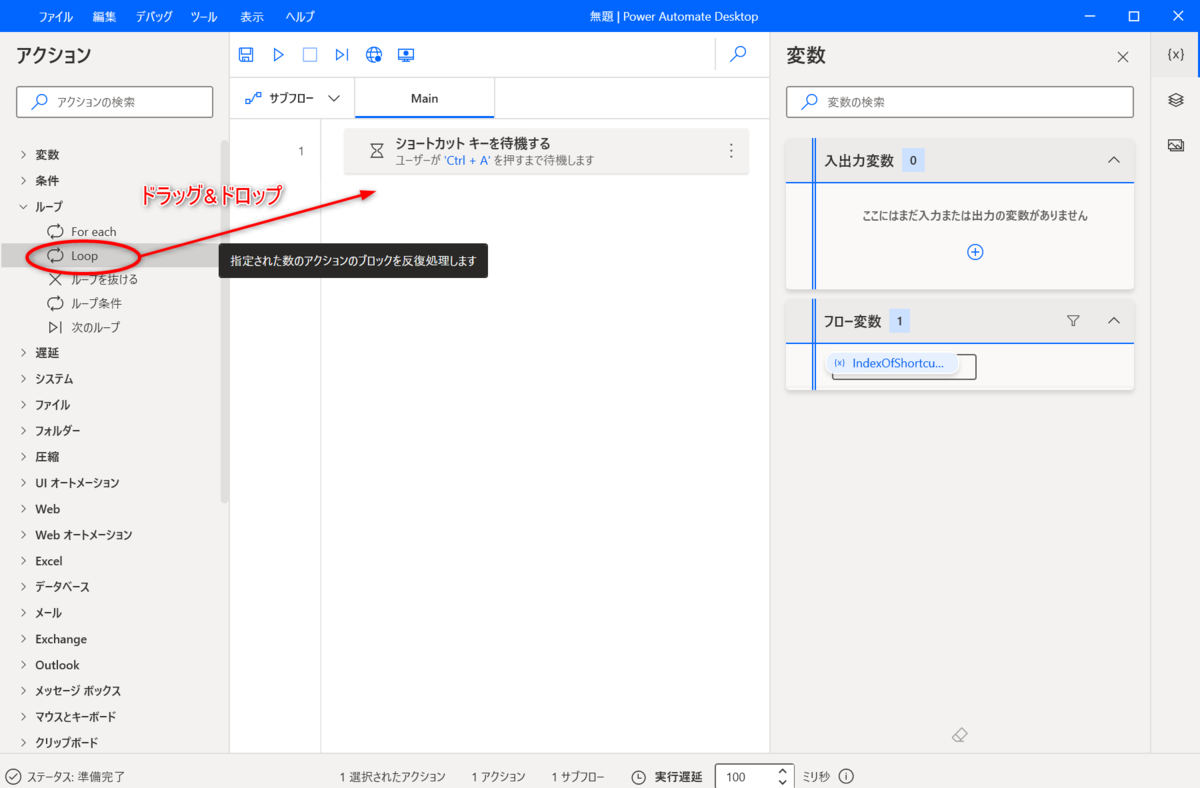Click the Save flow icon
1200x788 pixels.
[x=246, y=55]
